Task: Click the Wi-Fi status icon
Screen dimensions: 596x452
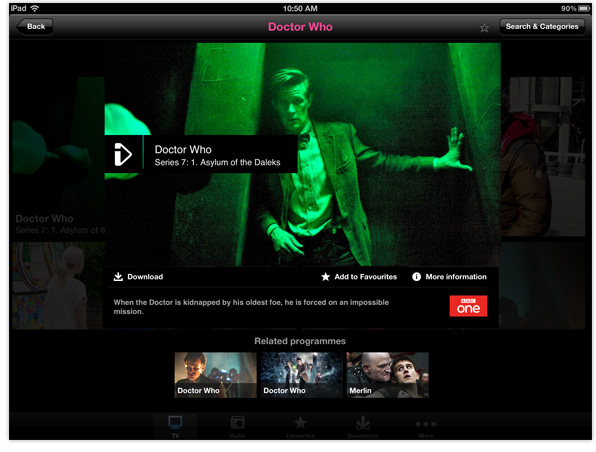Action: tap(35, 8)
